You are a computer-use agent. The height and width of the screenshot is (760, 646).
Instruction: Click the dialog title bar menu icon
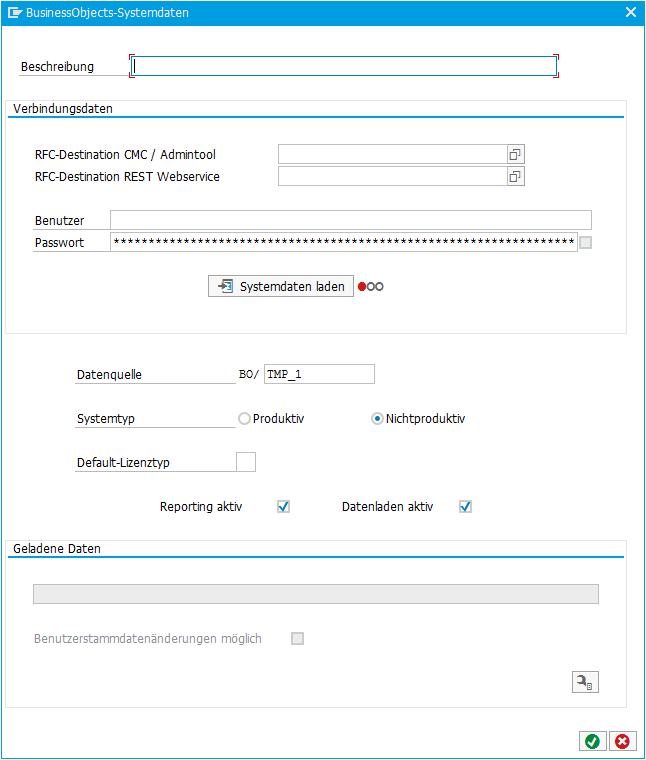tap(15, 13)
